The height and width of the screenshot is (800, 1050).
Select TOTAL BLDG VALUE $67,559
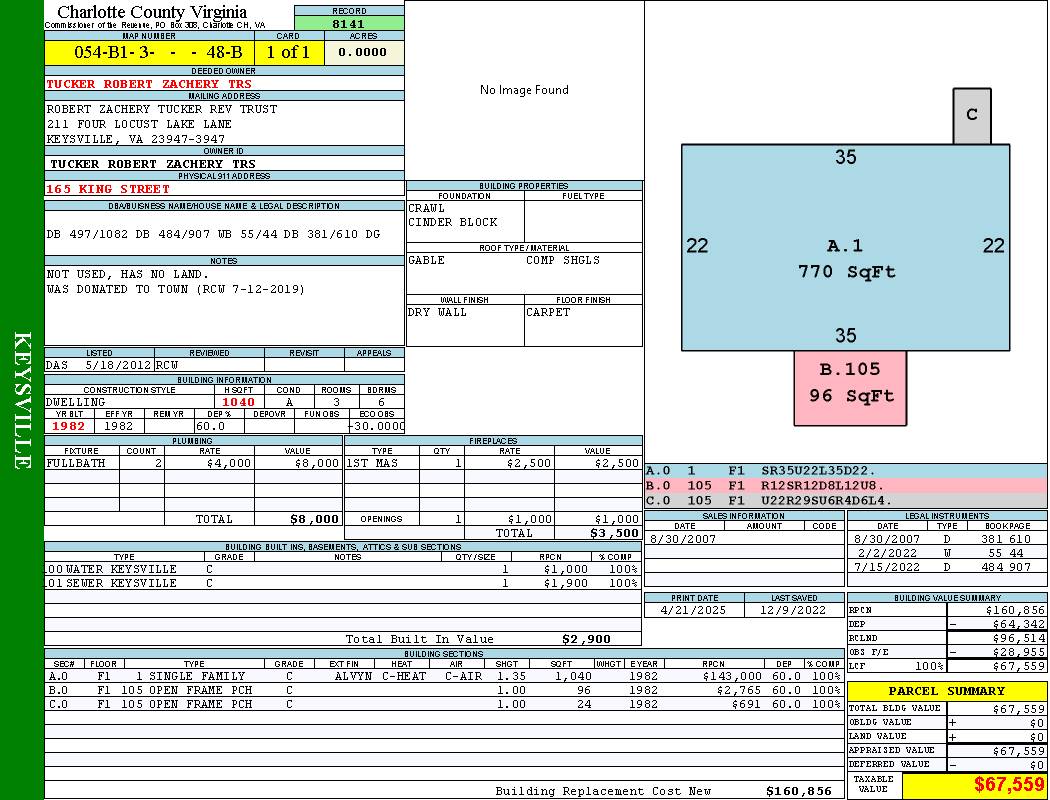(x=1019, y=709)
